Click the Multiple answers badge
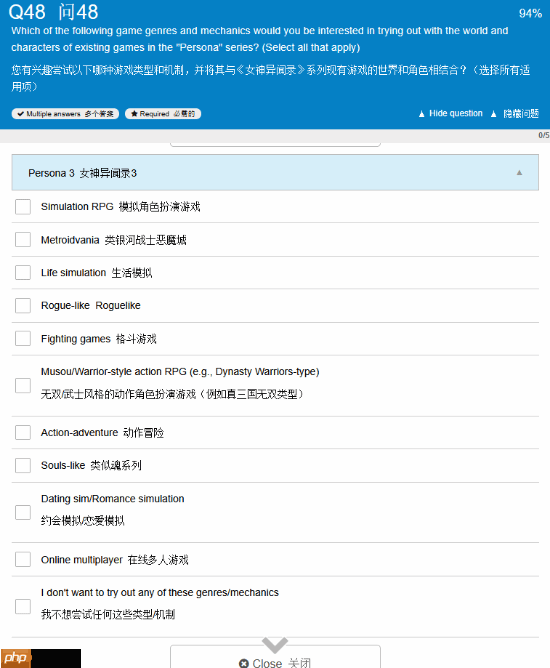The width and height of the screenshot is (550, 668). click(65, 114)
